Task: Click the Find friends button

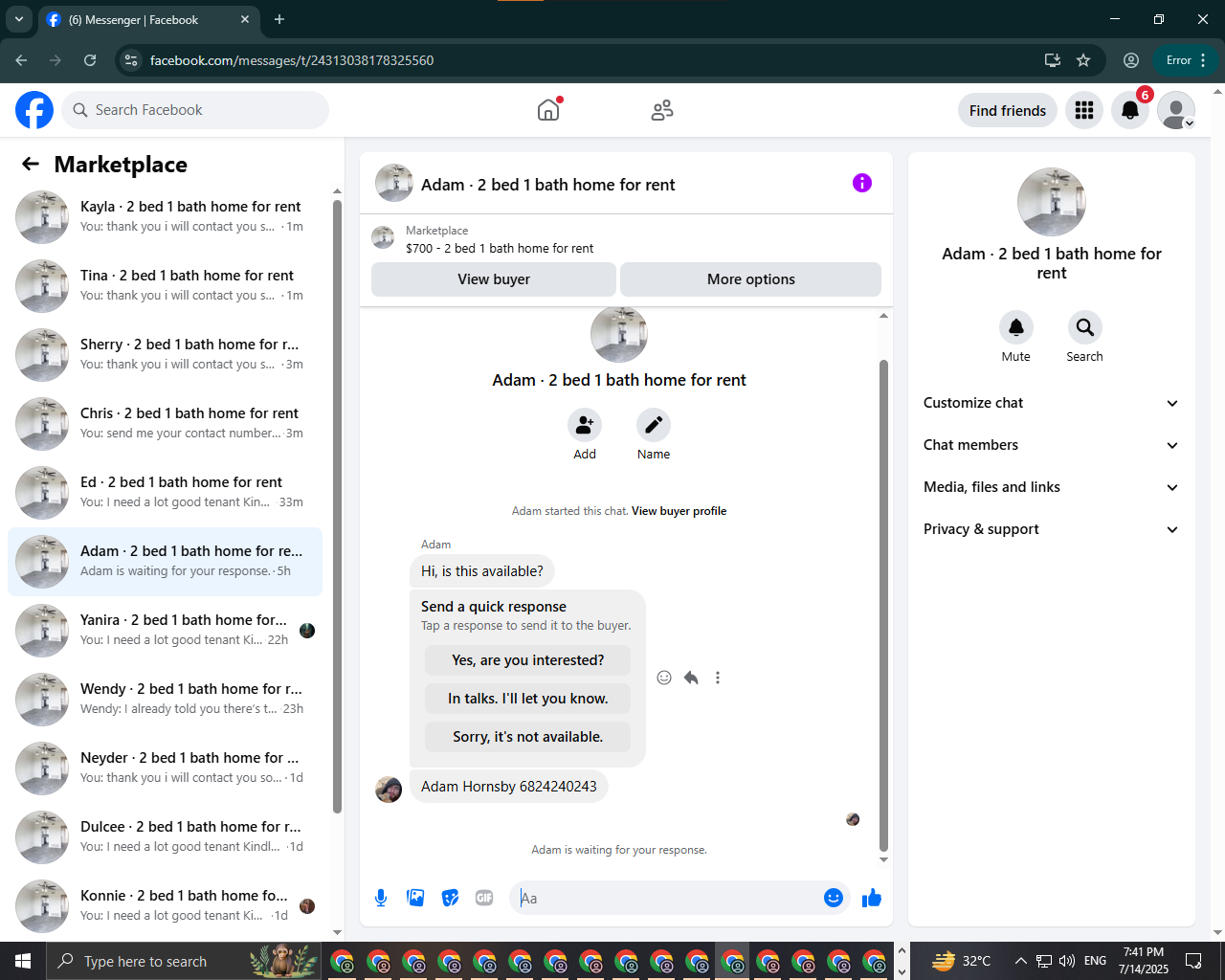Action: click(x=1008, y=110)
